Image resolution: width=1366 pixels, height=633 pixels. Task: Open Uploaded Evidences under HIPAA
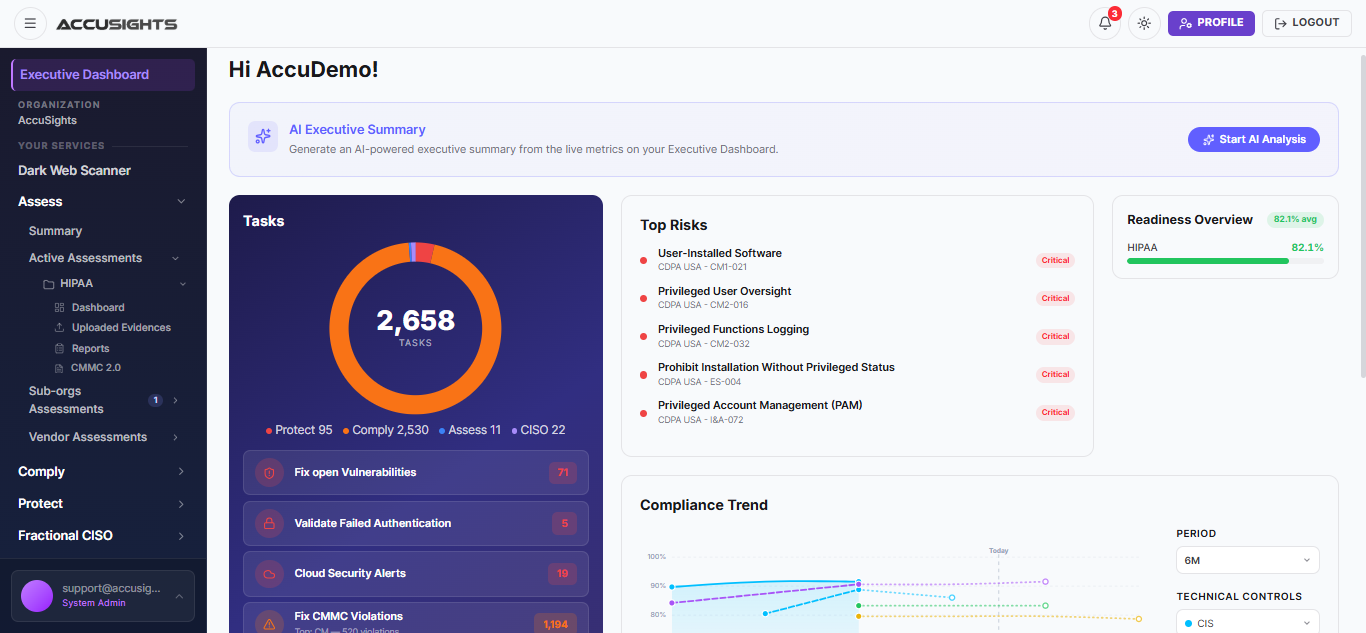click(121, 328)
